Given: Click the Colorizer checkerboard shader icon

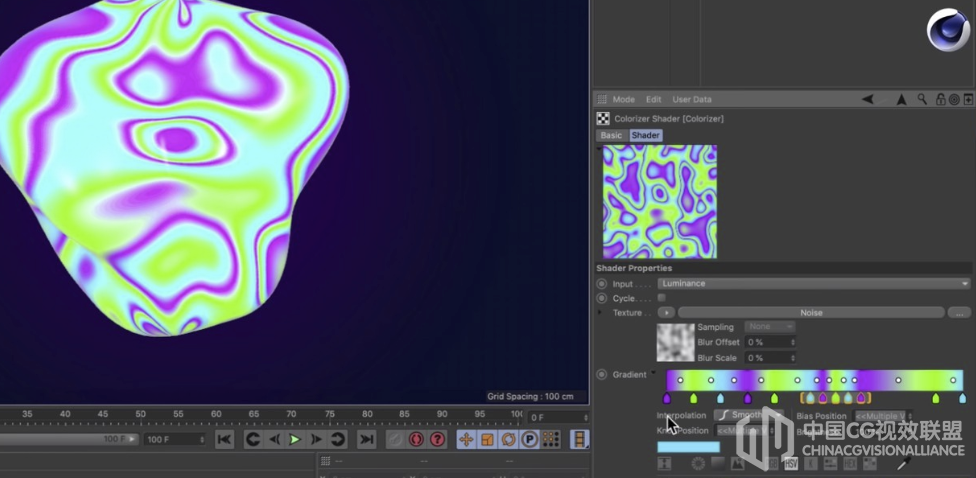Looking at the screenshot, I should tap(603, 118).
